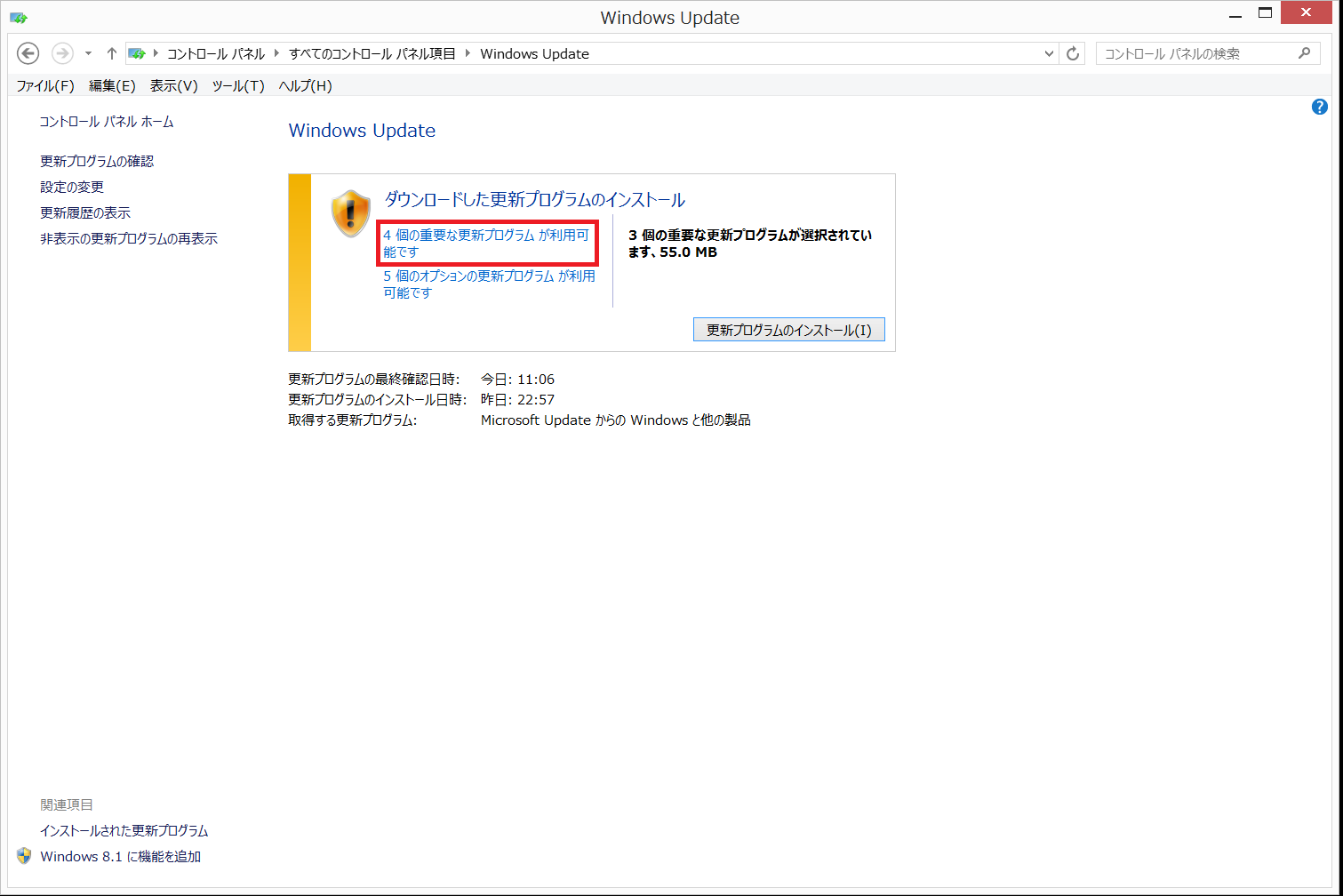Open the ファイル(F) menu
Viewport: 1343px width, 896px height.
coord(45,85)
